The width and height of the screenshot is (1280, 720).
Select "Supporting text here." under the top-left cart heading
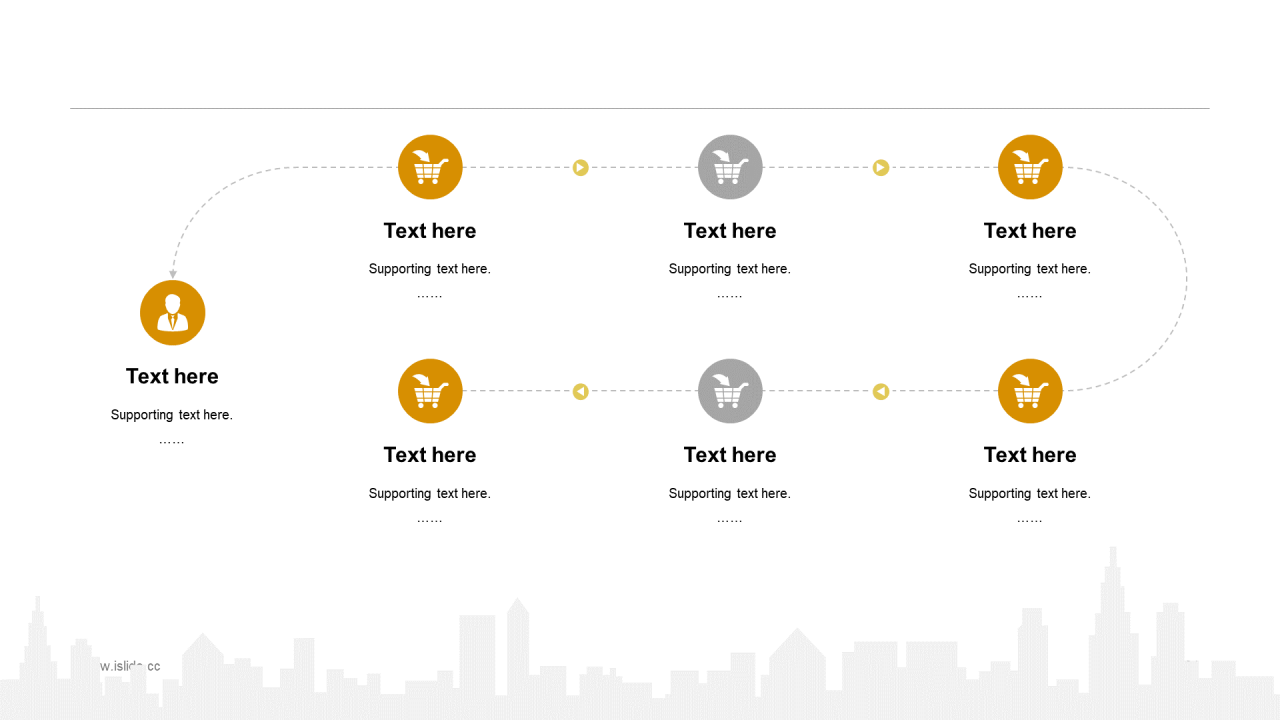tap(430, 269)
